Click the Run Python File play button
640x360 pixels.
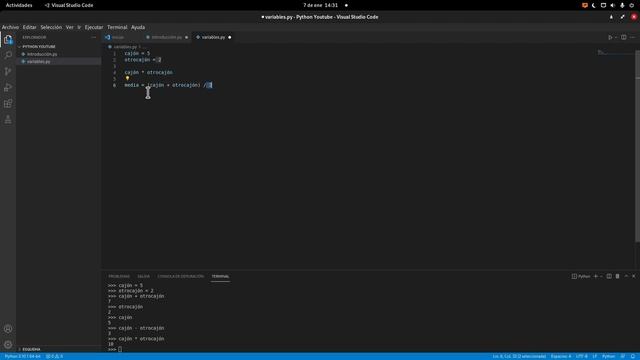(x=610, y=37)
